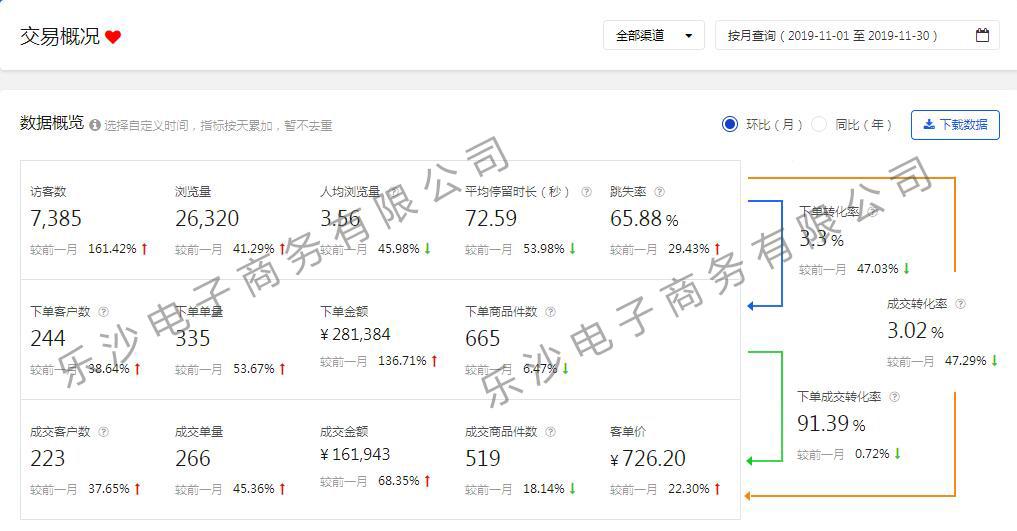The image size is (1017, 531).
Task: Click the 客单价 value ¥726.20
Action: click(647, 459)
